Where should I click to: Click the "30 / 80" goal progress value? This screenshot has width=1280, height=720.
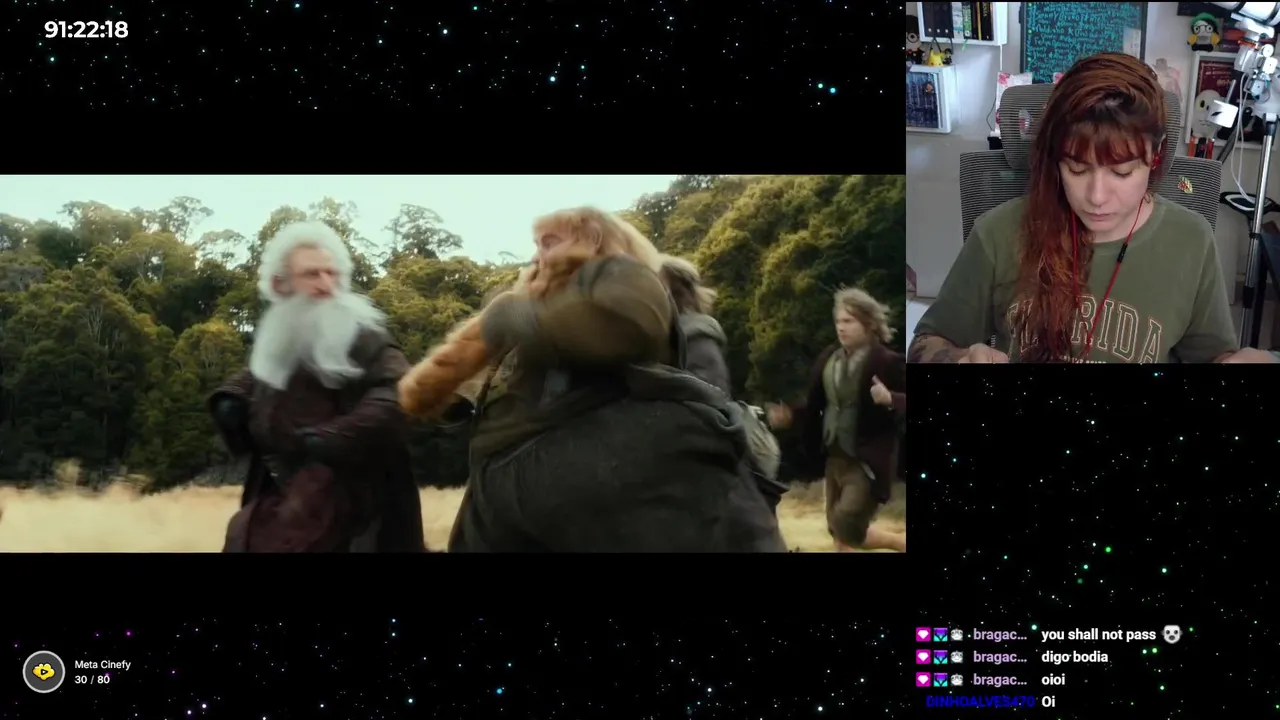tap(92, 680)
